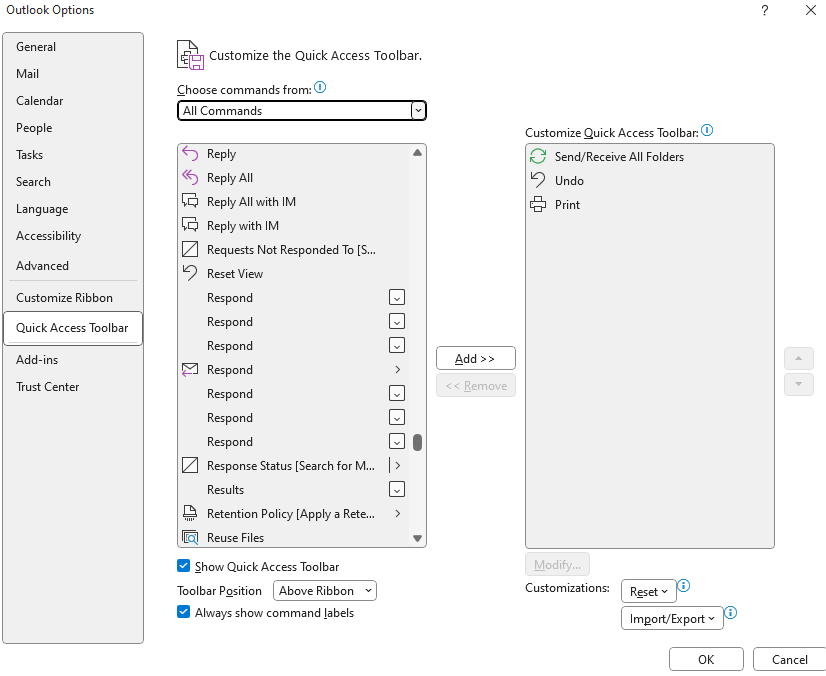Open the Import/Export dropdown
The width and height of the screenshot is (826, 676).
tap(672, 618)
